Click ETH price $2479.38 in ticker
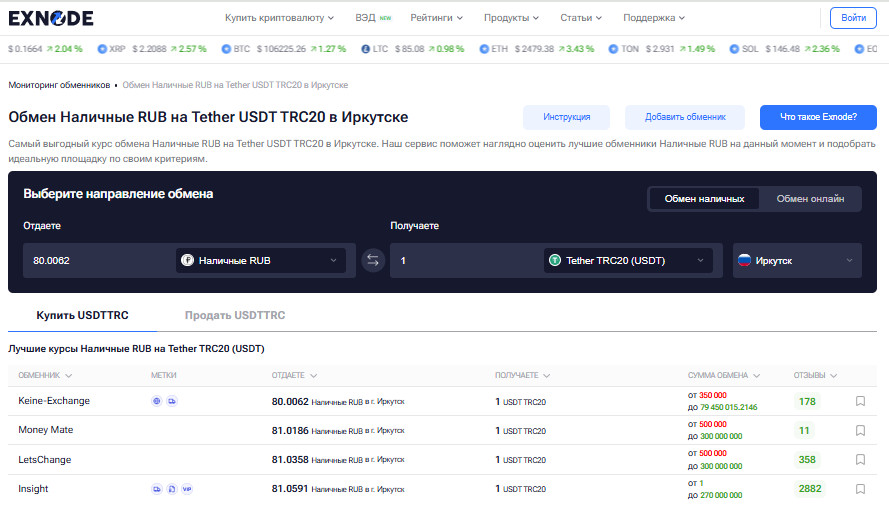The height and width of the screenshot is (505, 889). [x=534, y=49]
